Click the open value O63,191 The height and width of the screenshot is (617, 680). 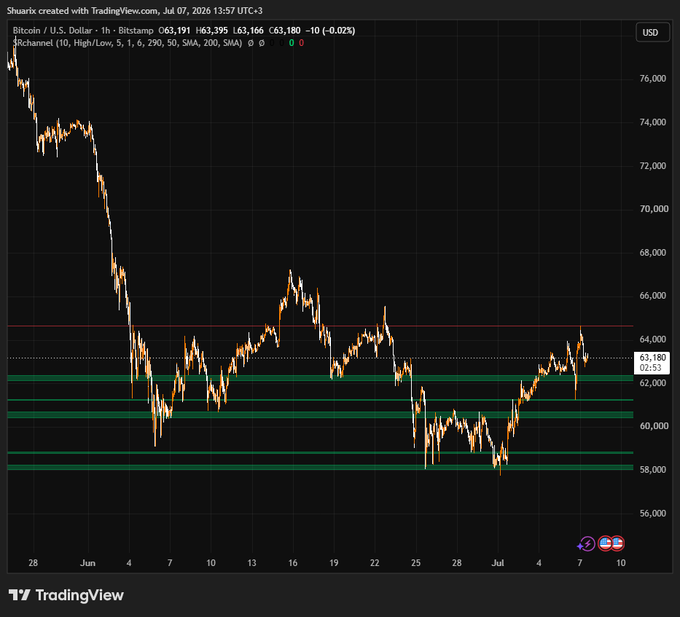[x=174, y=30]
